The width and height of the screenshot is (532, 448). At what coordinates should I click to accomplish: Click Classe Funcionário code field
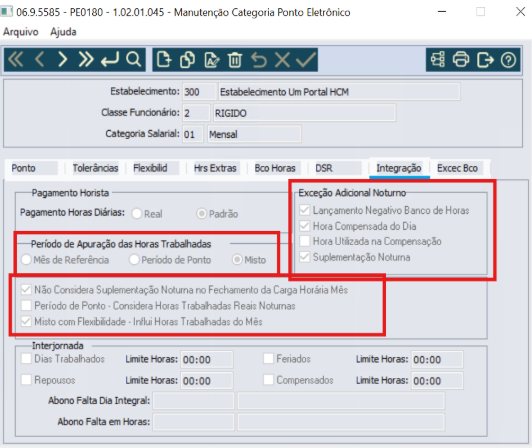(x=196, y=113)
